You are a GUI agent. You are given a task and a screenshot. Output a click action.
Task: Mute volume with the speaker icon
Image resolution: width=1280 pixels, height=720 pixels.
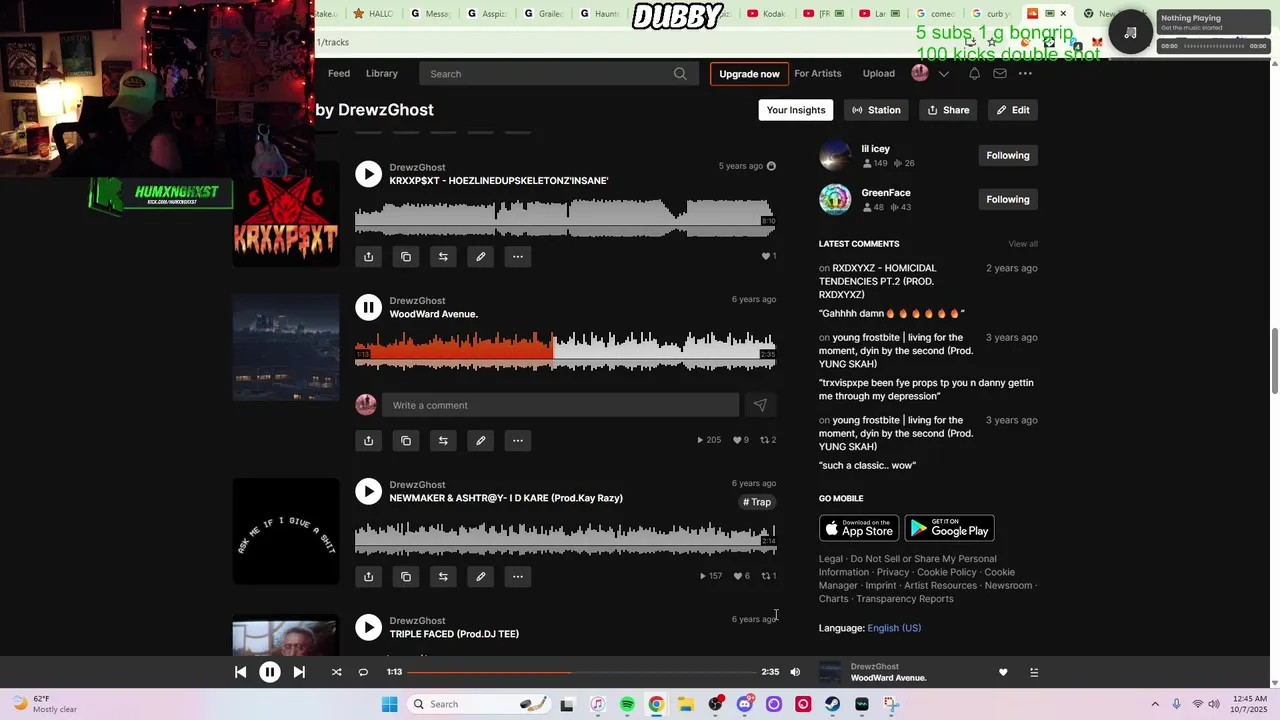(x=795, y=672)
